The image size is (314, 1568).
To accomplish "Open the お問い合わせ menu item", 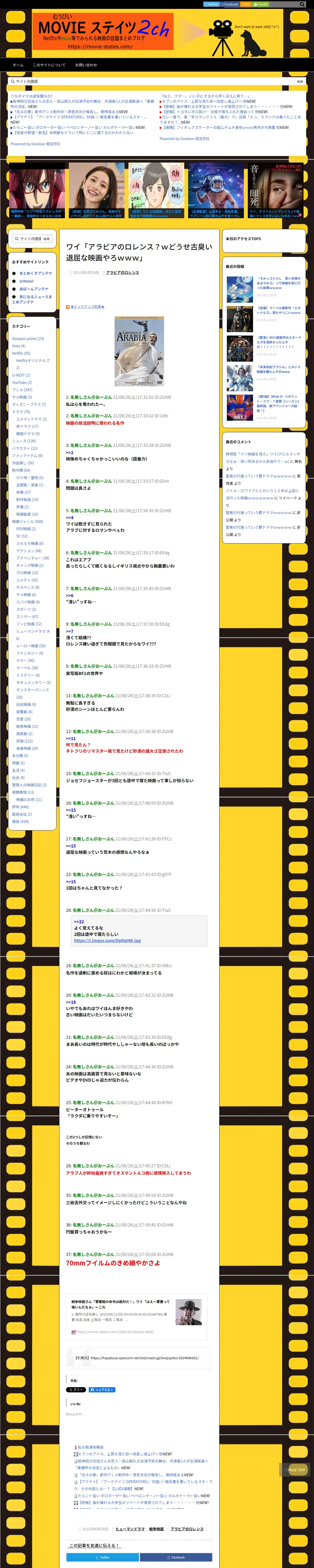I will pos(86,65).
